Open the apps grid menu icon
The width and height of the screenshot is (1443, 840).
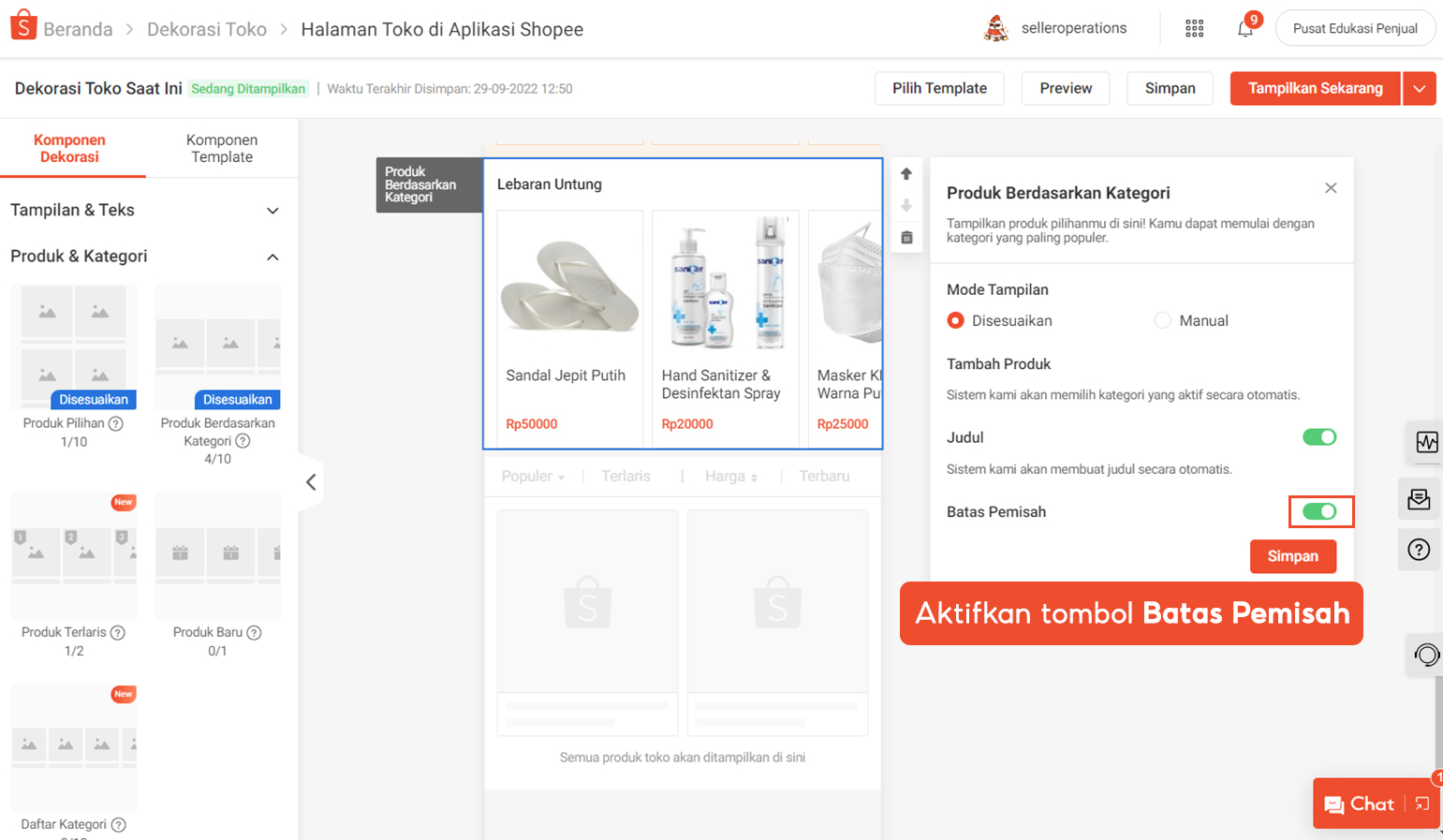coord(1194,29)
